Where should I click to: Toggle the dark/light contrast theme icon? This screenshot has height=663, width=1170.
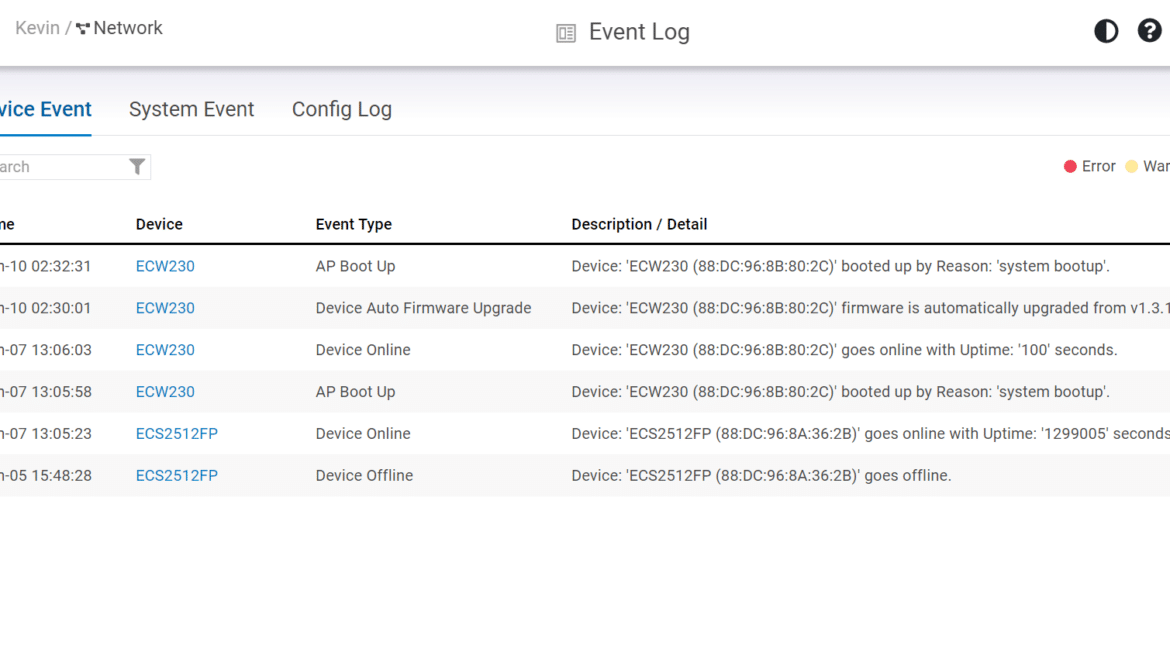[1106, 31]
